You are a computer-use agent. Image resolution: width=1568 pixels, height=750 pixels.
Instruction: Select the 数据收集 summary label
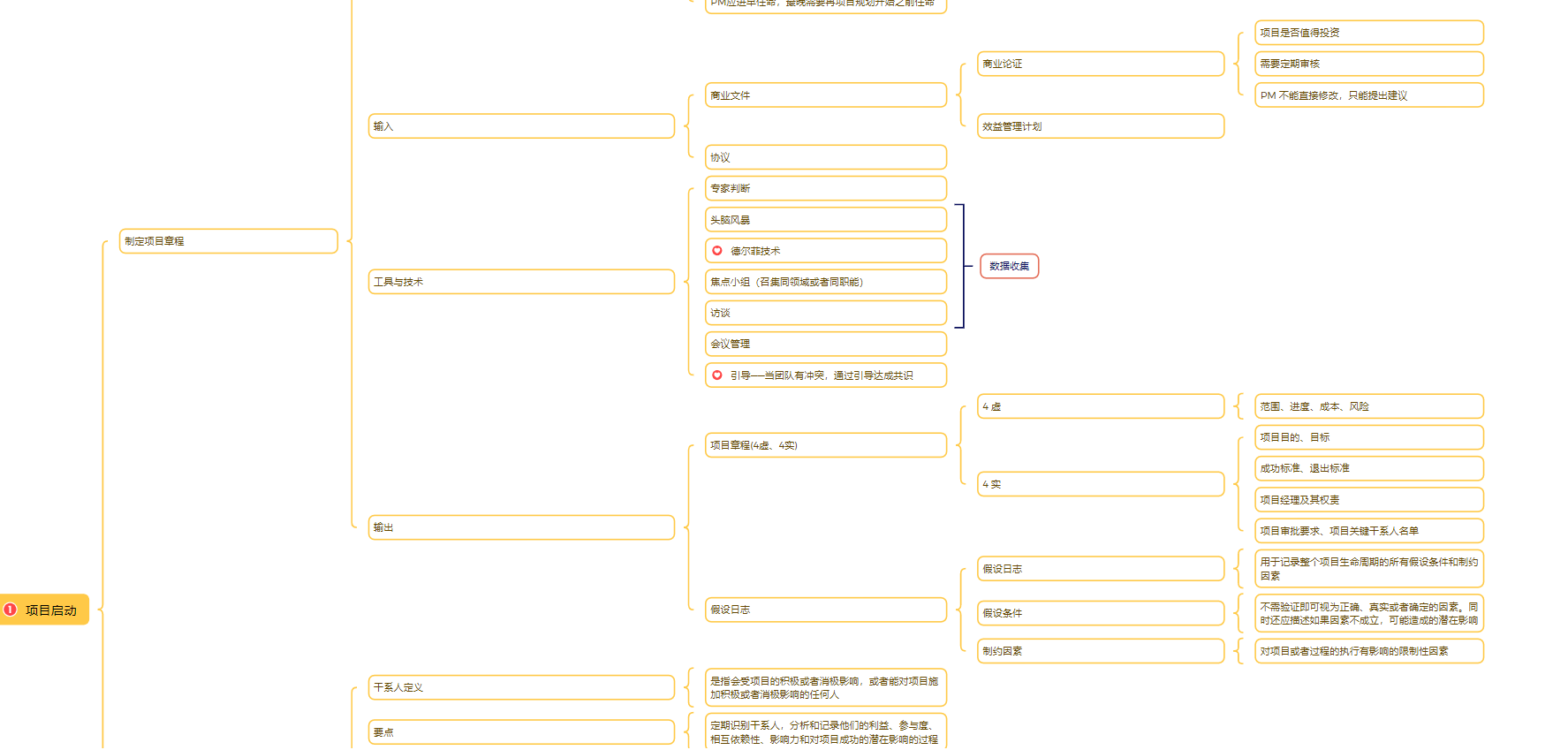[x=1009, y=266]
